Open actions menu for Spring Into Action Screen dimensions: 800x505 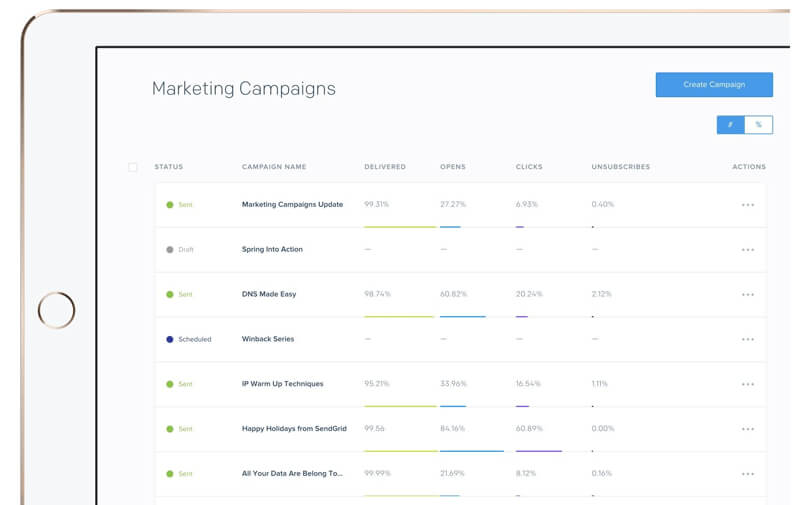(748, 249)
